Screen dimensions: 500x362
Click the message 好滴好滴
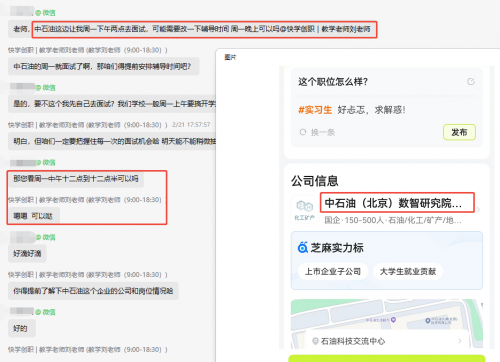27,254
